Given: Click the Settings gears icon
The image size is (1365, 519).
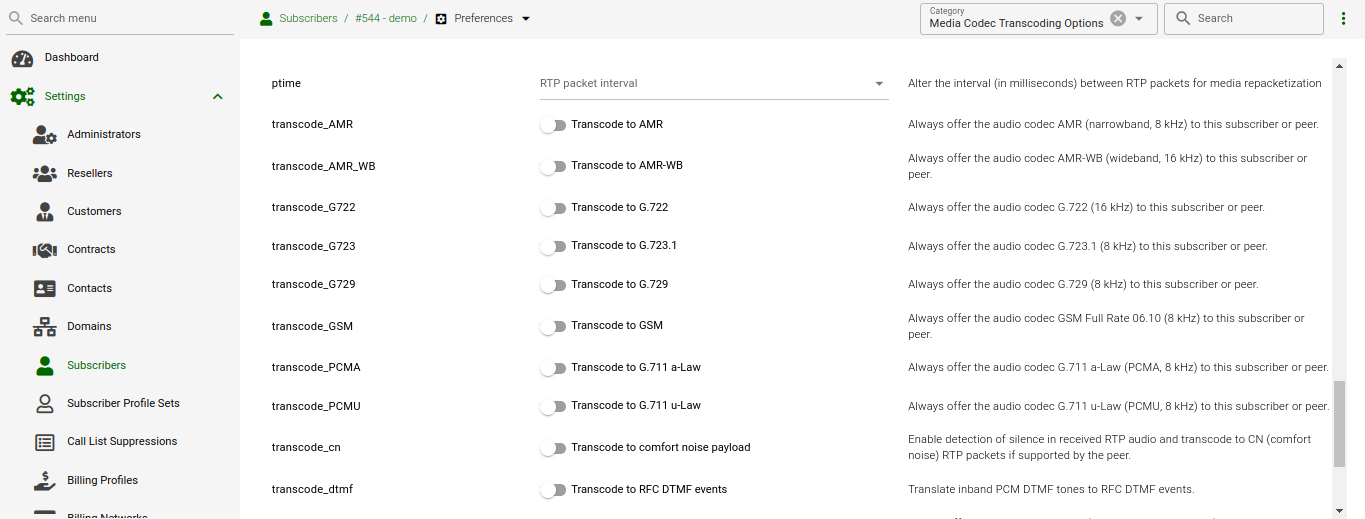Looking at the screenshot, I should 22,97.
